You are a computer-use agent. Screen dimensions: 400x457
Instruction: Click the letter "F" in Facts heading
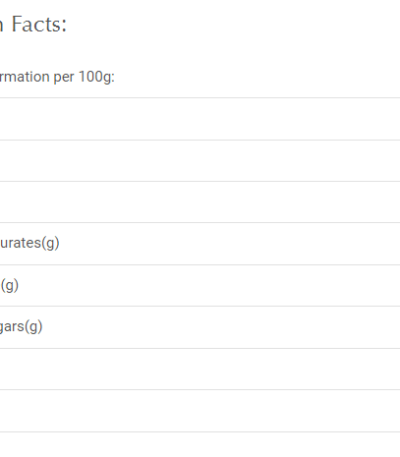(x=17, y=24)
